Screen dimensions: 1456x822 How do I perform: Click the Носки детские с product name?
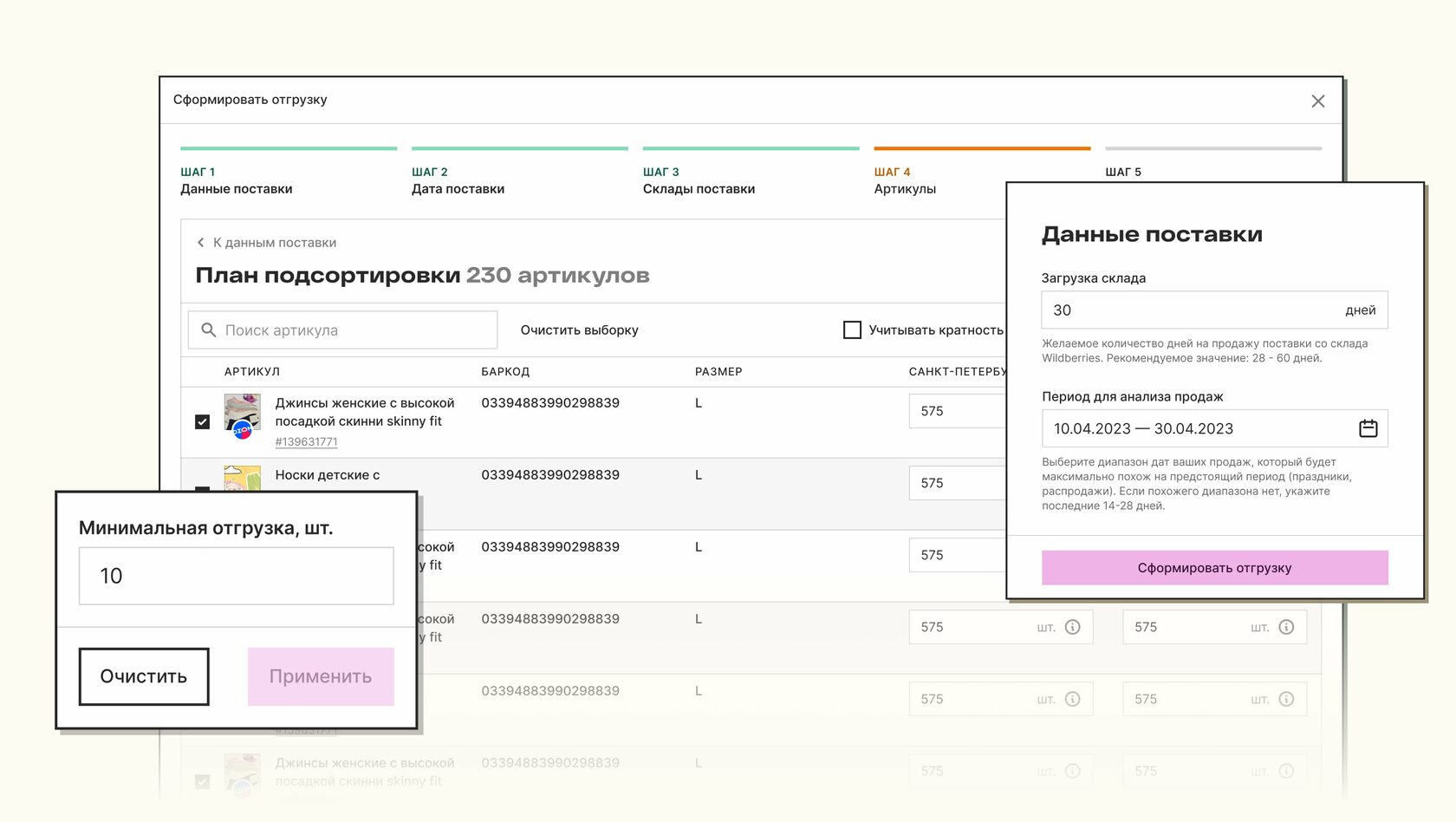click(328, 475)
